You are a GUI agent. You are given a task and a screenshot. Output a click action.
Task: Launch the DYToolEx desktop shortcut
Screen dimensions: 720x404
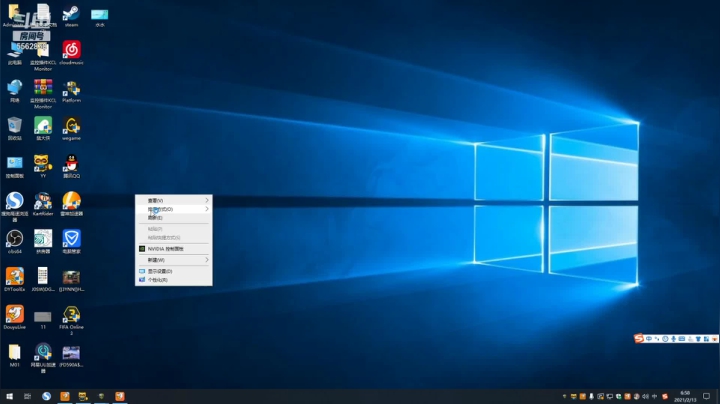tap(15, 280)
